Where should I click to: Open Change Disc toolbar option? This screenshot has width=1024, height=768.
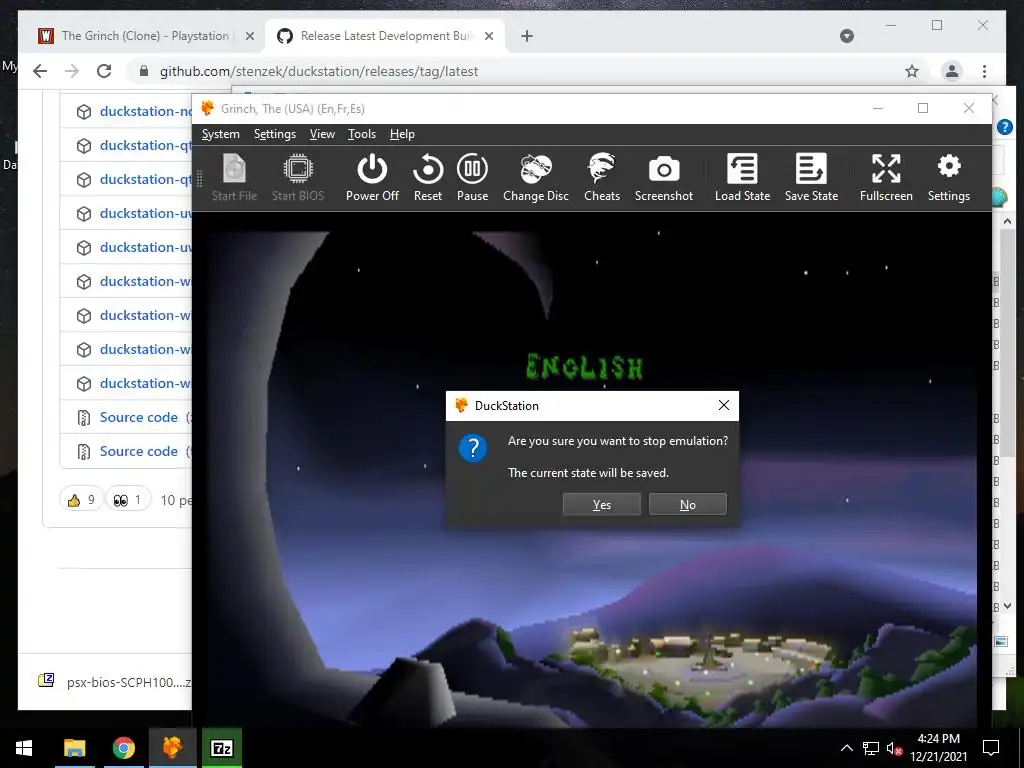click(x=536, y=178)
